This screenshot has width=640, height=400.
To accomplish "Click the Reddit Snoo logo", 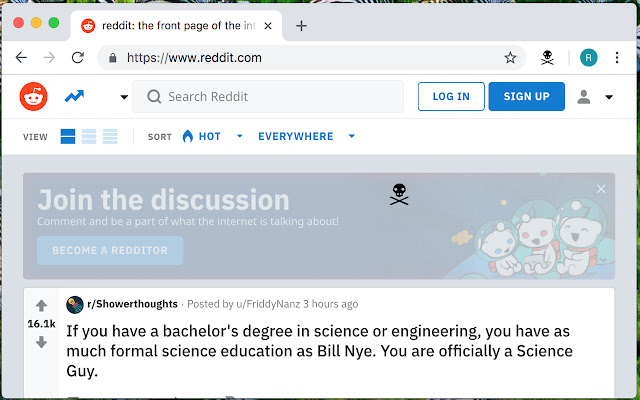I will (33, 97).
